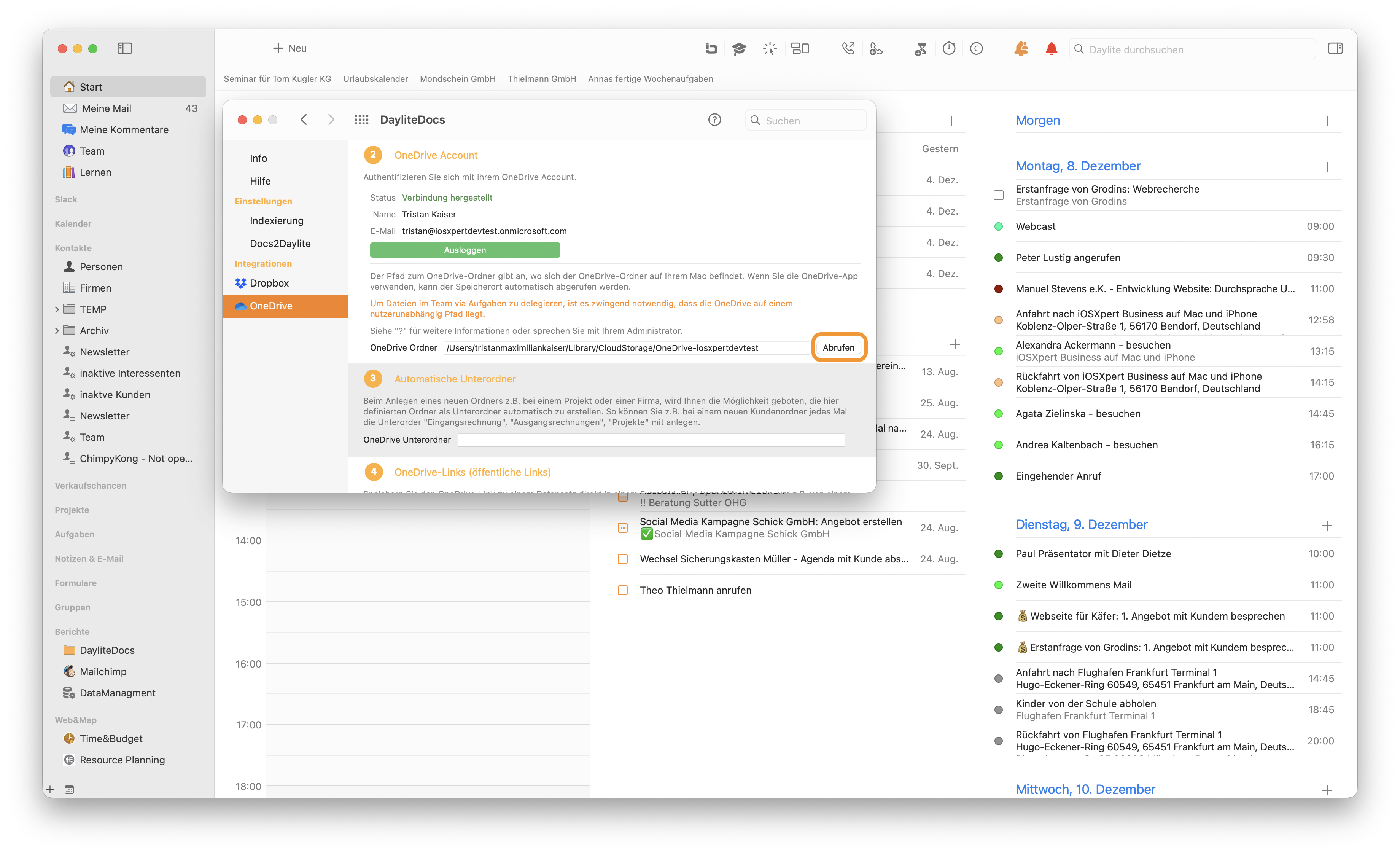Click the cursor-burst plugin icon in toolbar
1400x854 pixels.
click(770, 49)
